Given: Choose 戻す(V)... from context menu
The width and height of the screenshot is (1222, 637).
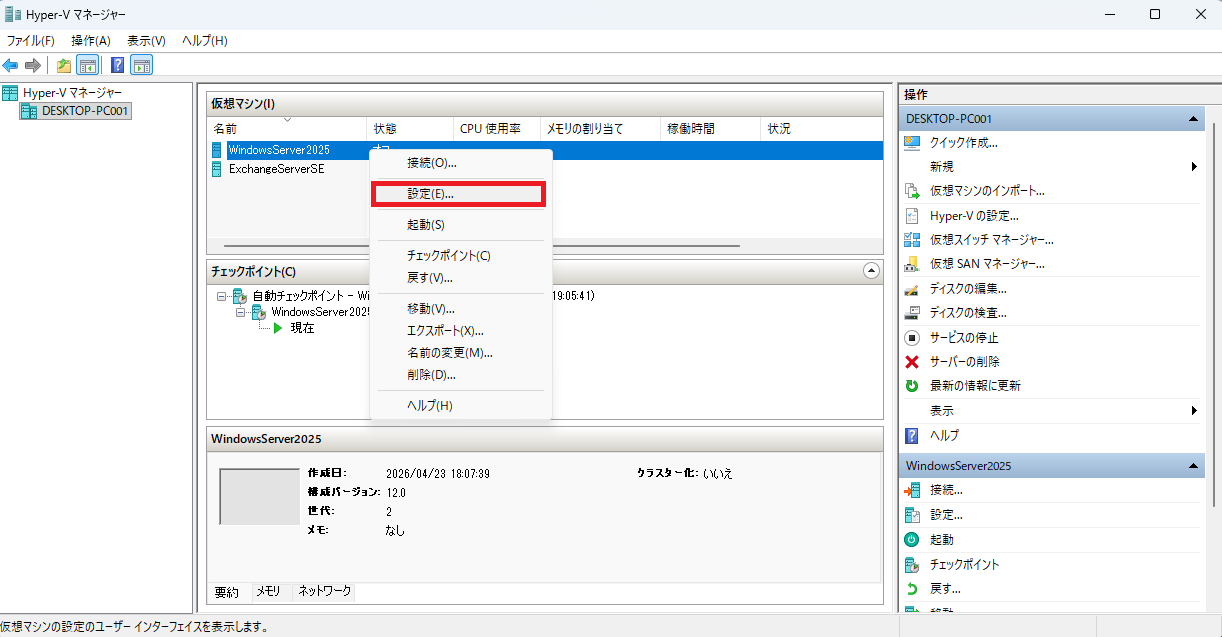Looking at the screenshot, I should click(461, 278).
